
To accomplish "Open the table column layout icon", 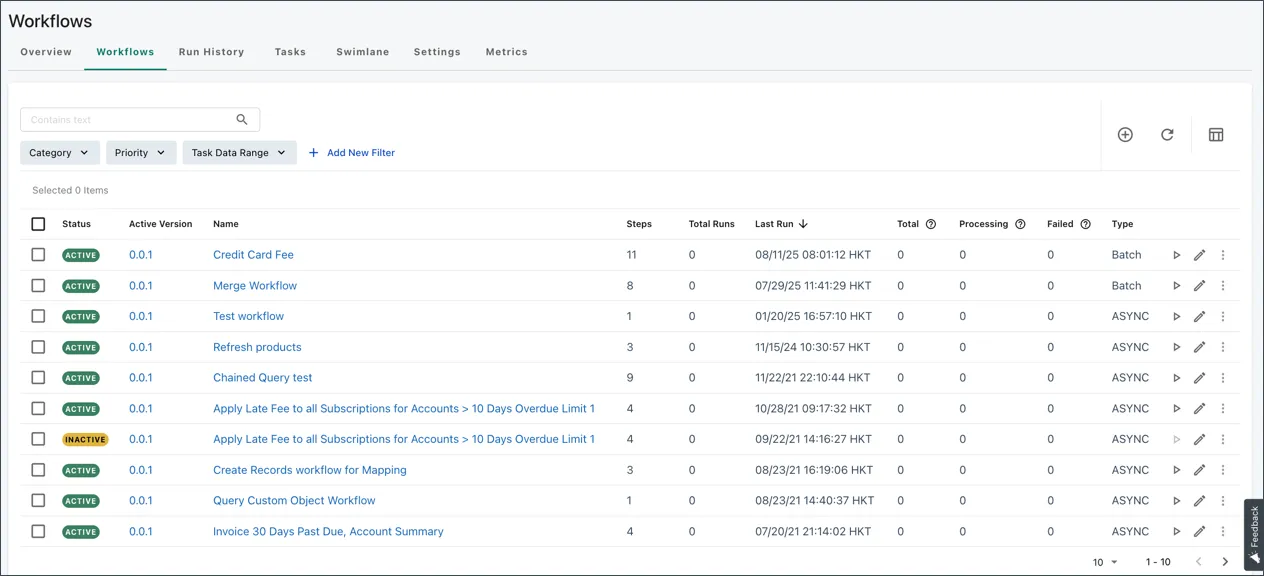I will coord(1216,135).
